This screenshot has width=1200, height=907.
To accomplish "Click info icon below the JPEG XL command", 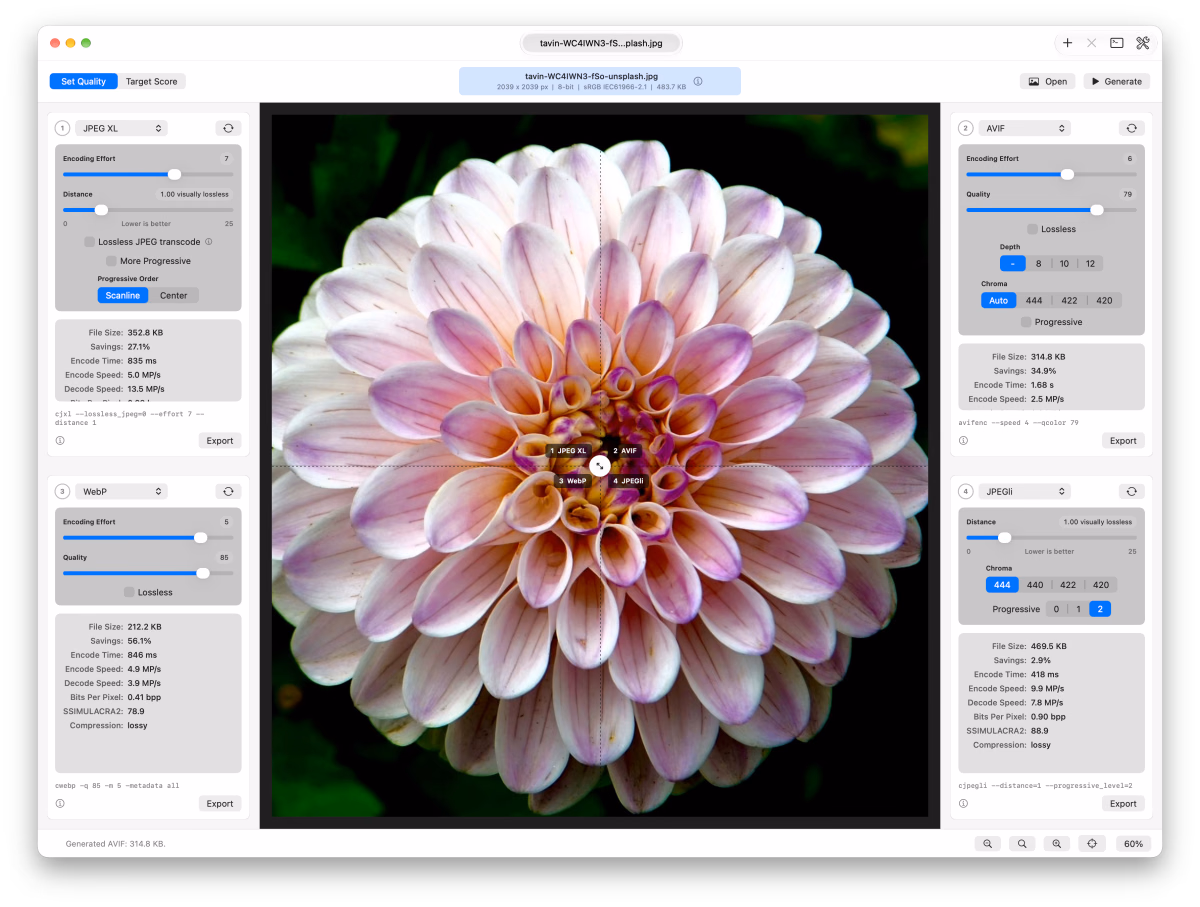I will pyautogui.click(x=60, y=440).
